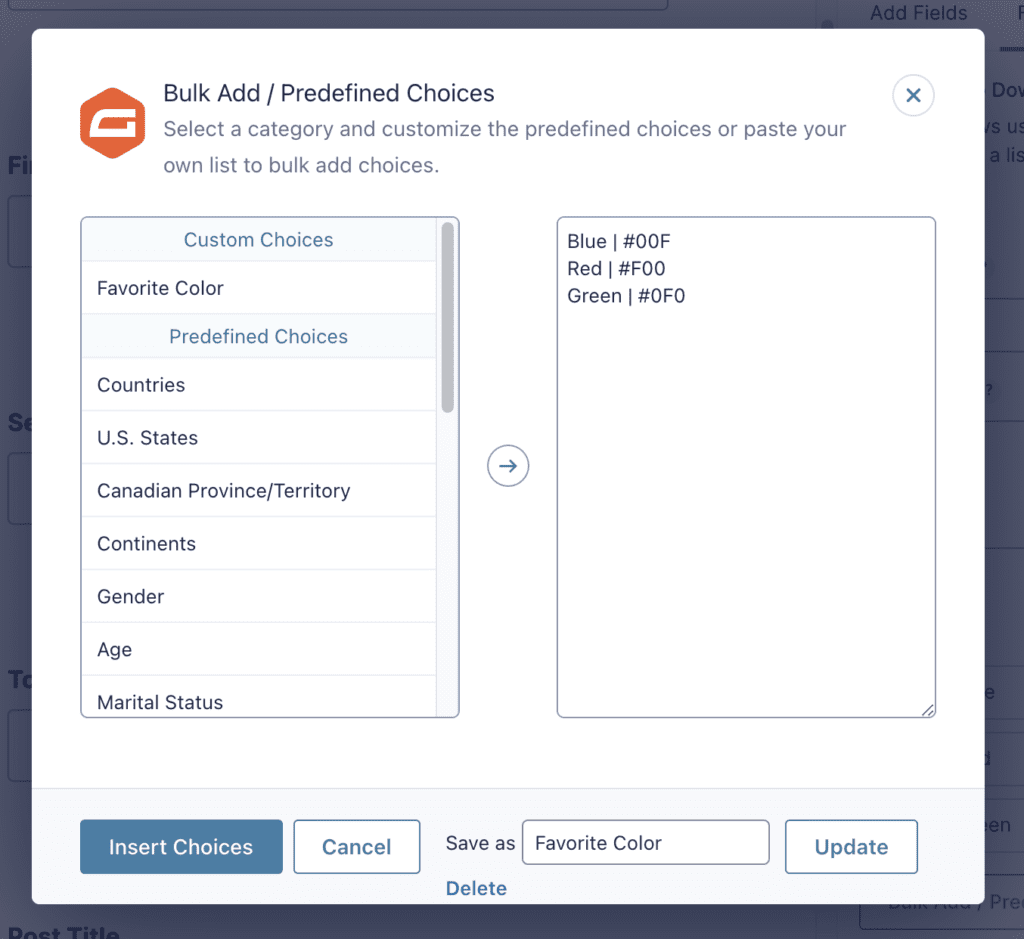Click the Delete link
1024x939 pixels.
point(476,888)
